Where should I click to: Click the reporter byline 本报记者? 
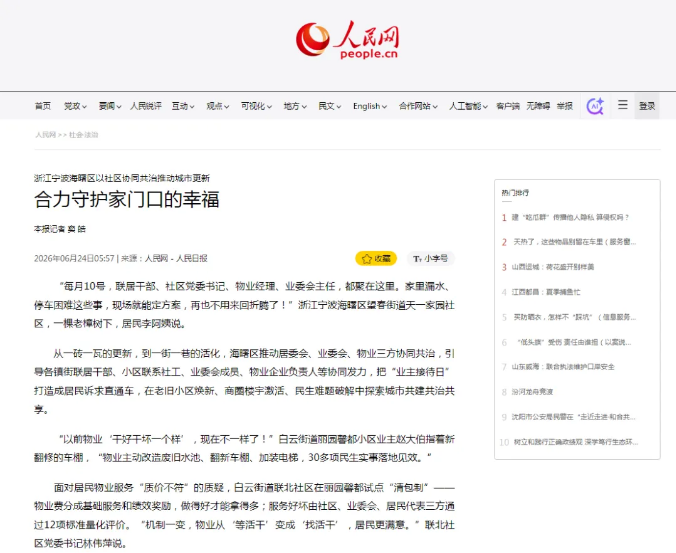60,229
